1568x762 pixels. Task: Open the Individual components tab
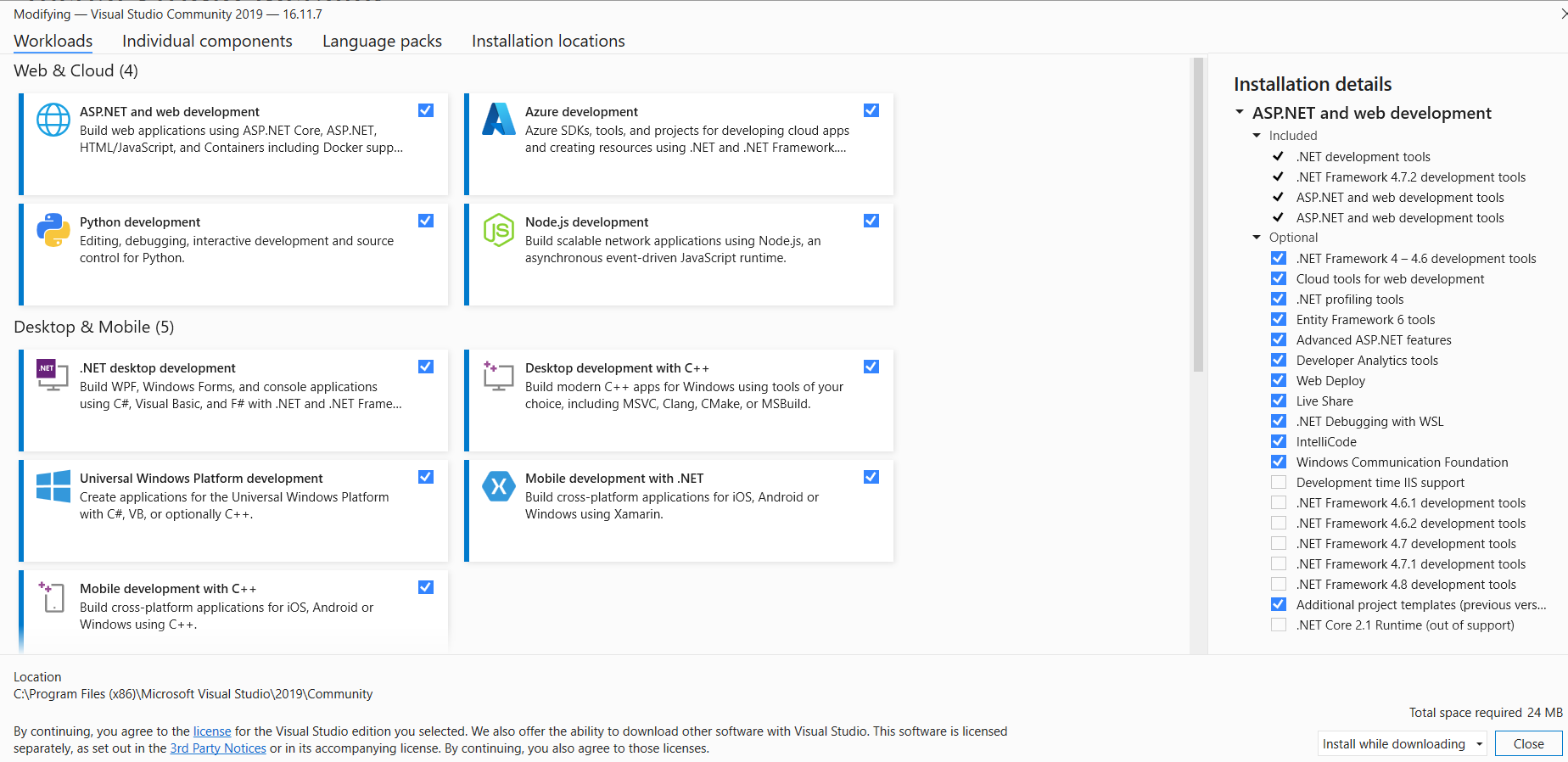207,41
